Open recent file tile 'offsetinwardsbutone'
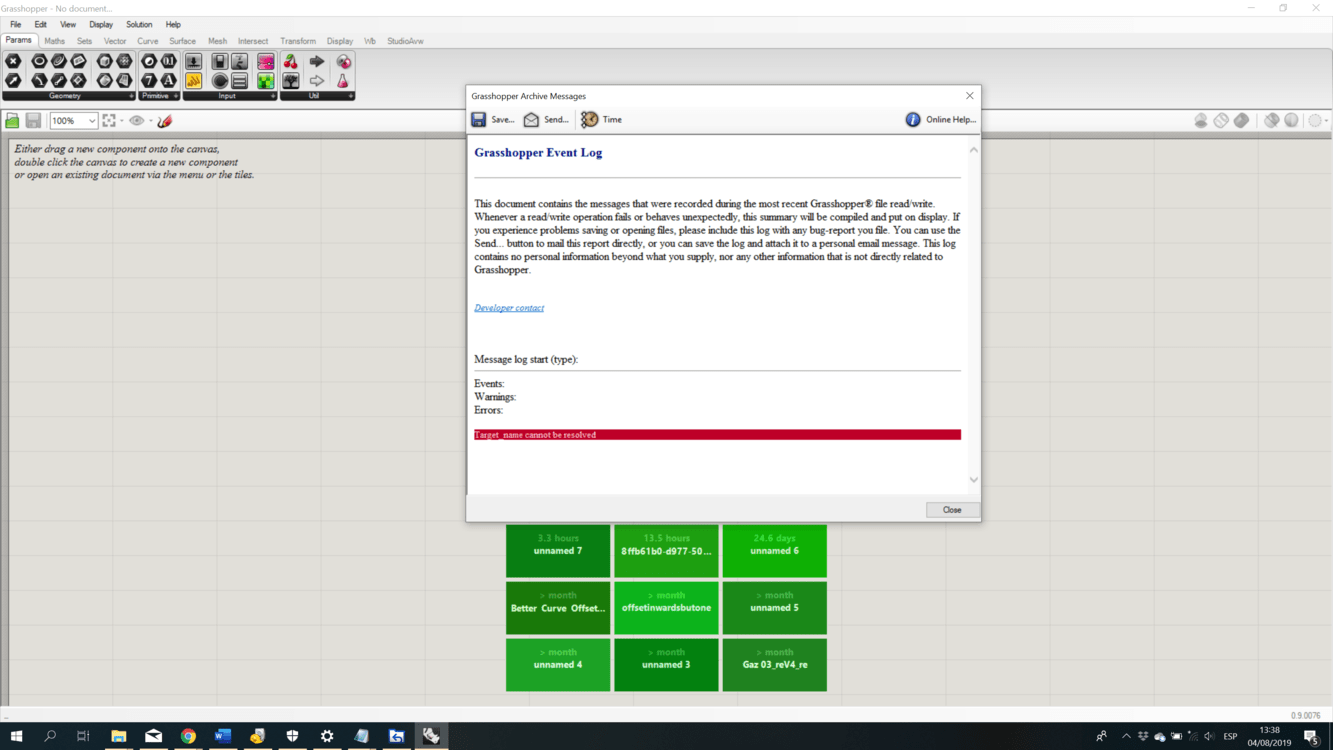1333x750 pixels. coord(666,608)
